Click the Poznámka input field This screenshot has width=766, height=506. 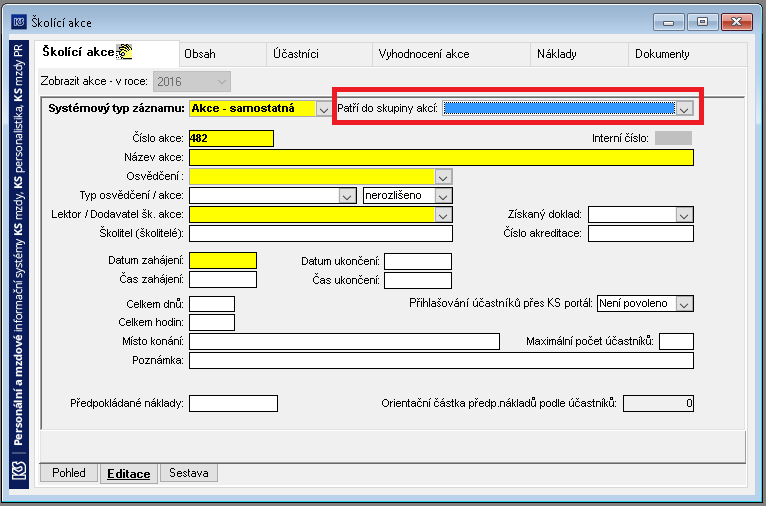(441, 360)
